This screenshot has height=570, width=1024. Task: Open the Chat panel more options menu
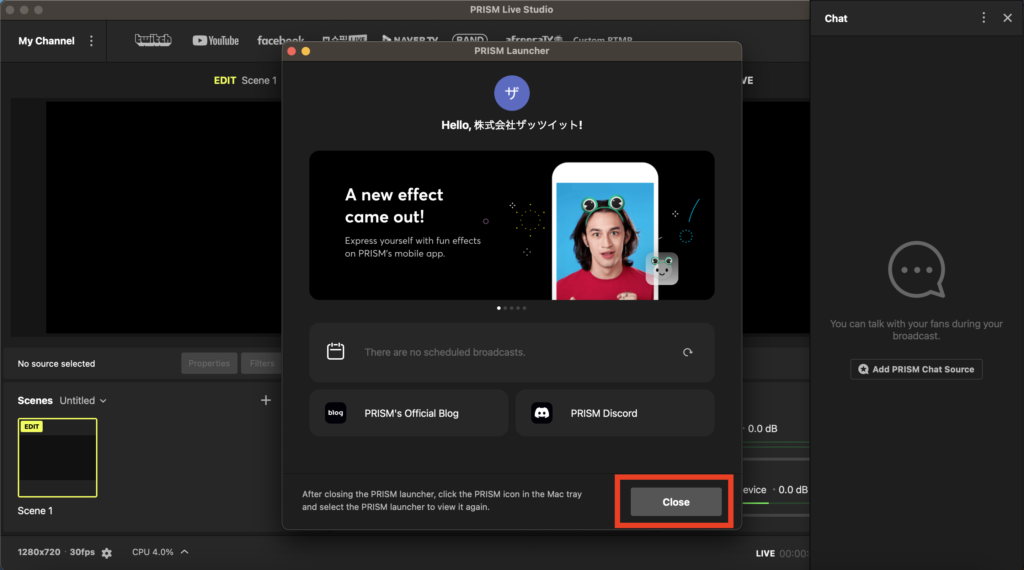(x=984, y=18)
